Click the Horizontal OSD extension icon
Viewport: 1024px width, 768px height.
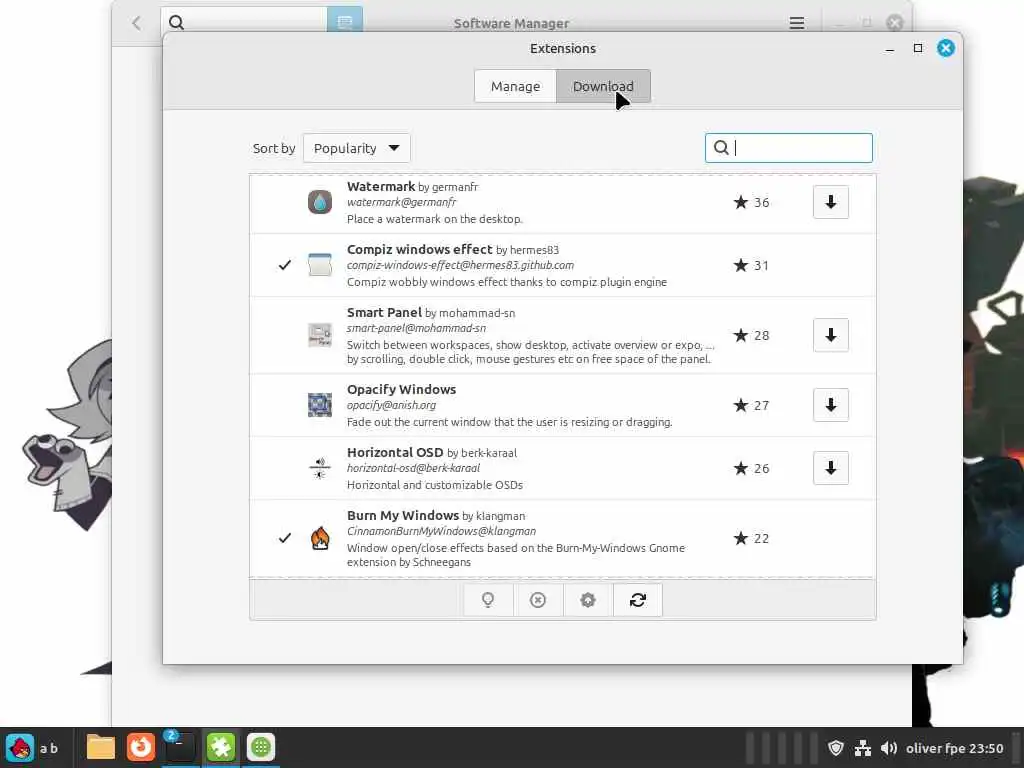pyautogui.click(x=319, y=468)
